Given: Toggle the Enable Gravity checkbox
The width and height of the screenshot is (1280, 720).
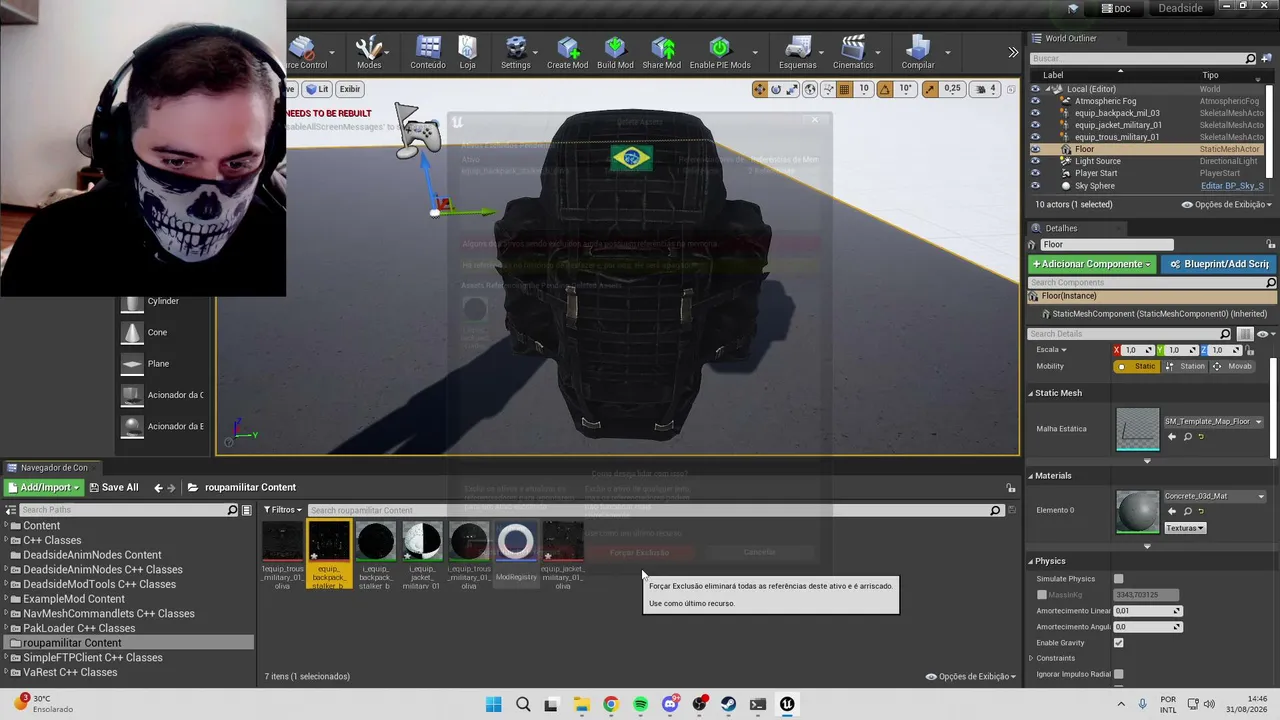Looking at the screenshot, I should pos(1118,643).
